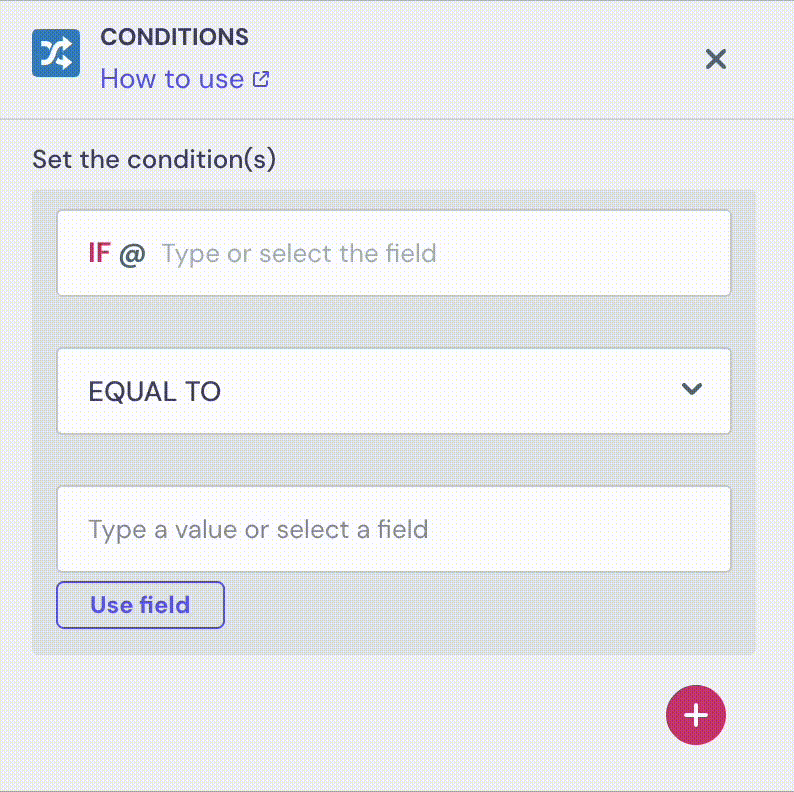Click the gap between IF field and EQUAL TO
The image size is (794, 792).
coord(393,322)
